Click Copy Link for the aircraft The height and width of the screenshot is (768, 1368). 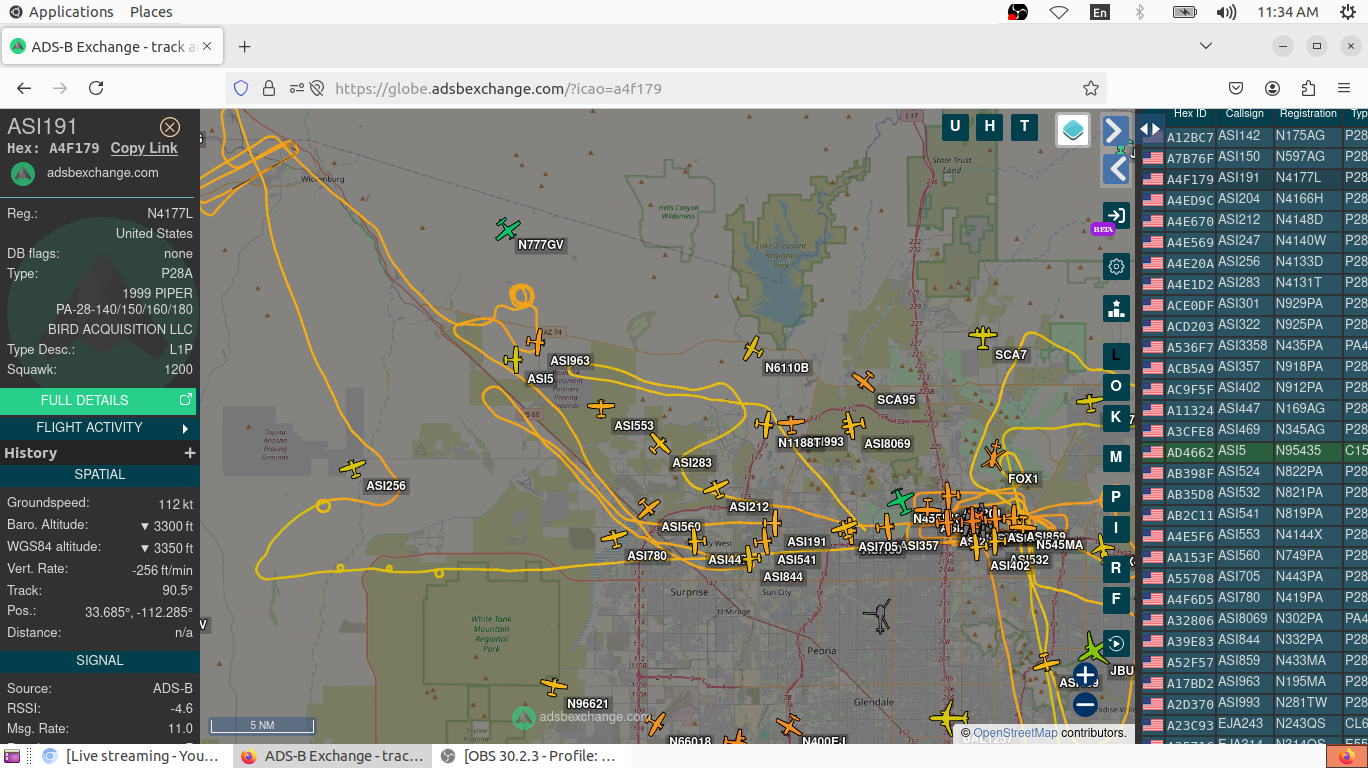[x=144, y=148]
